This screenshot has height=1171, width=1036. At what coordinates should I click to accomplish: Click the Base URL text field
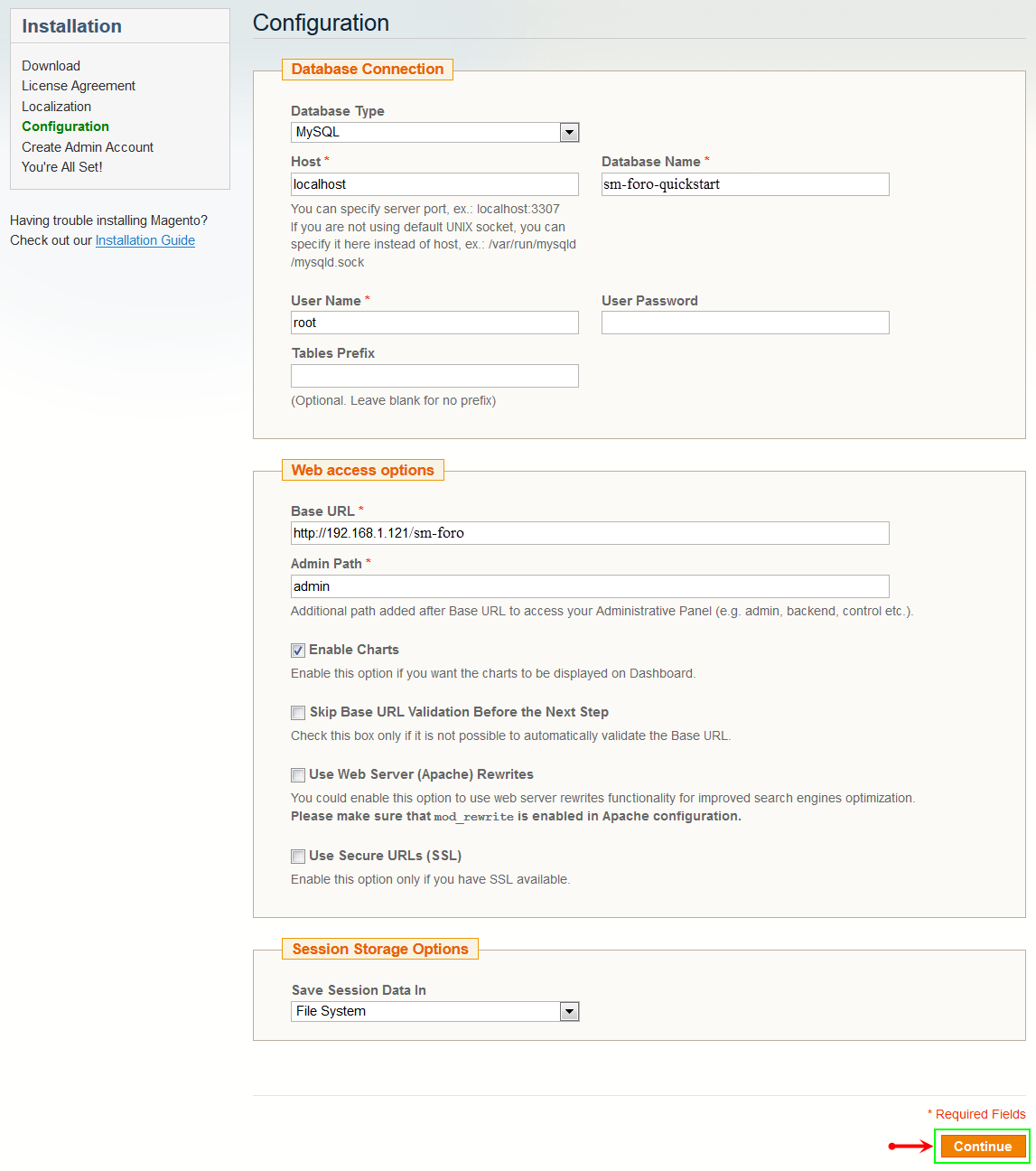click(590, 533)
